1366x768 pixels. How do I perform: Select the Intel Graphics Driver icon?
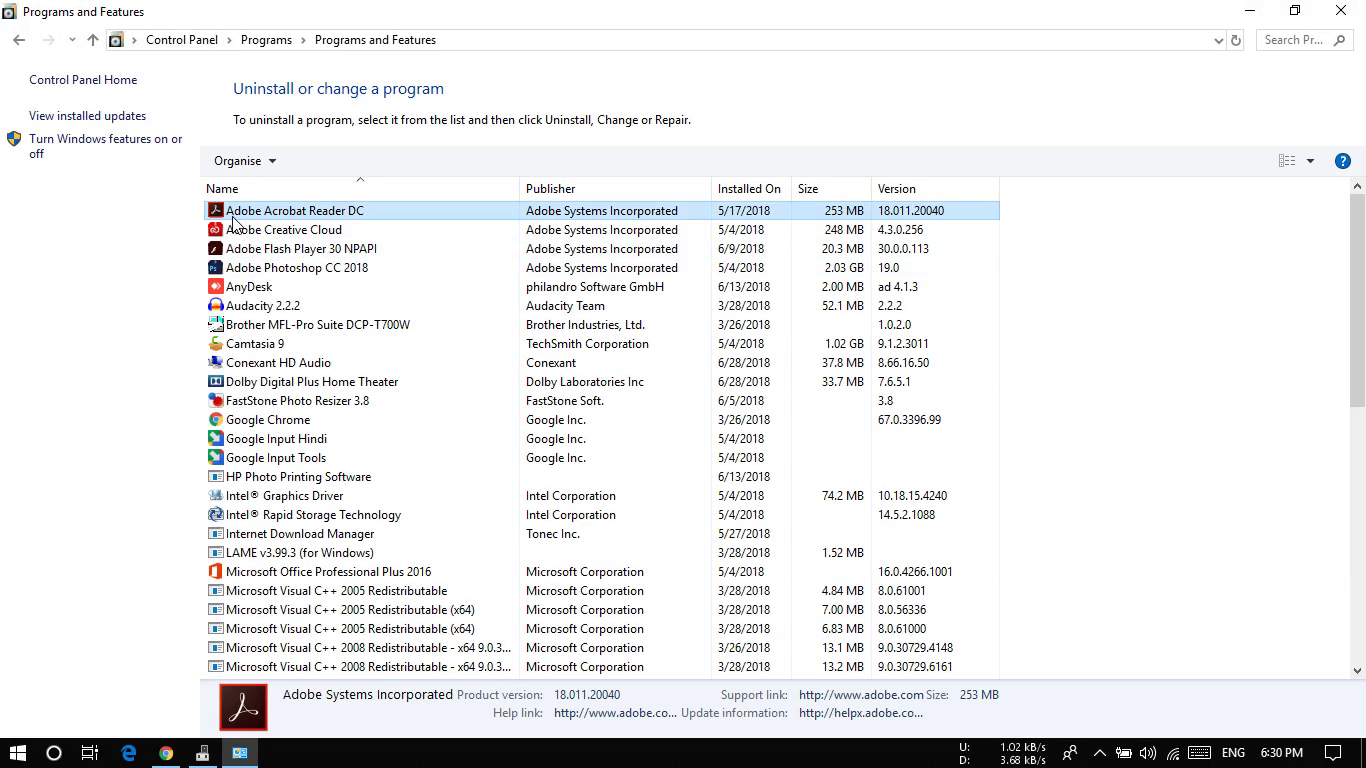click(x=215, y=496)
